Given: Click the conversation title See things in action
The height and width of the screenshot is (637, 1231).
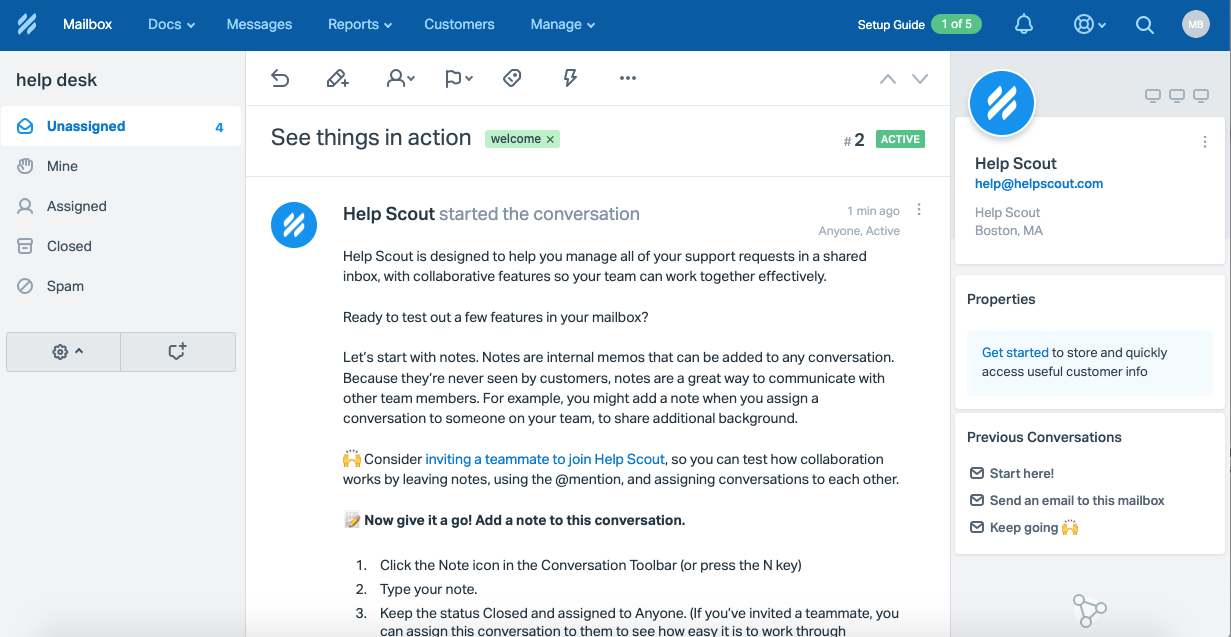Looking at the screenshot, I should click(x=371, y=138).
